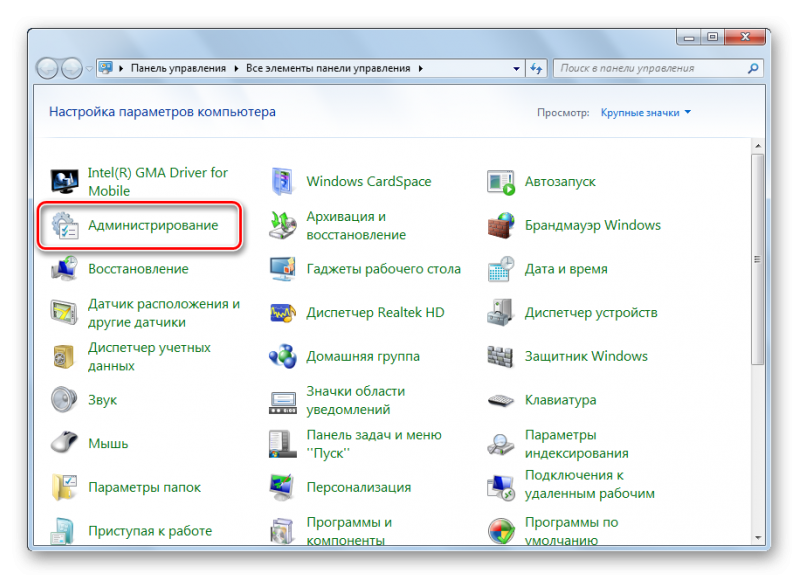Open the Автозапуск icon
The width and height of the screenshot is (800, 580).
coord(501,182)
